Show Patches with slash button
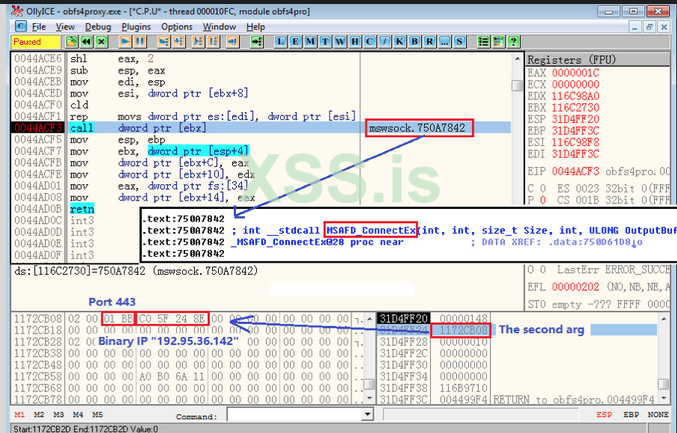This screenshot has width=677, height=433. pos(384,42)
